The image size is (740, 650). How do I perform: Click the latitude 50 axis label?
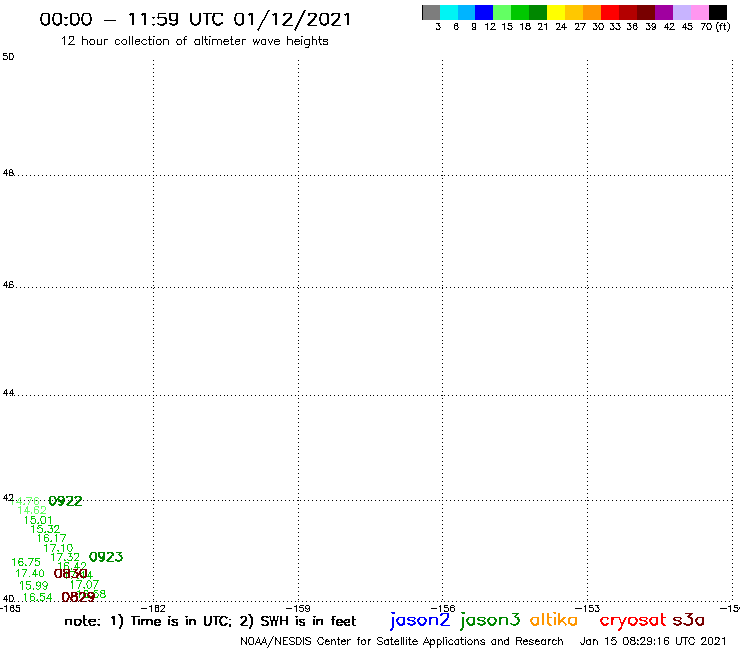[8, 57]
